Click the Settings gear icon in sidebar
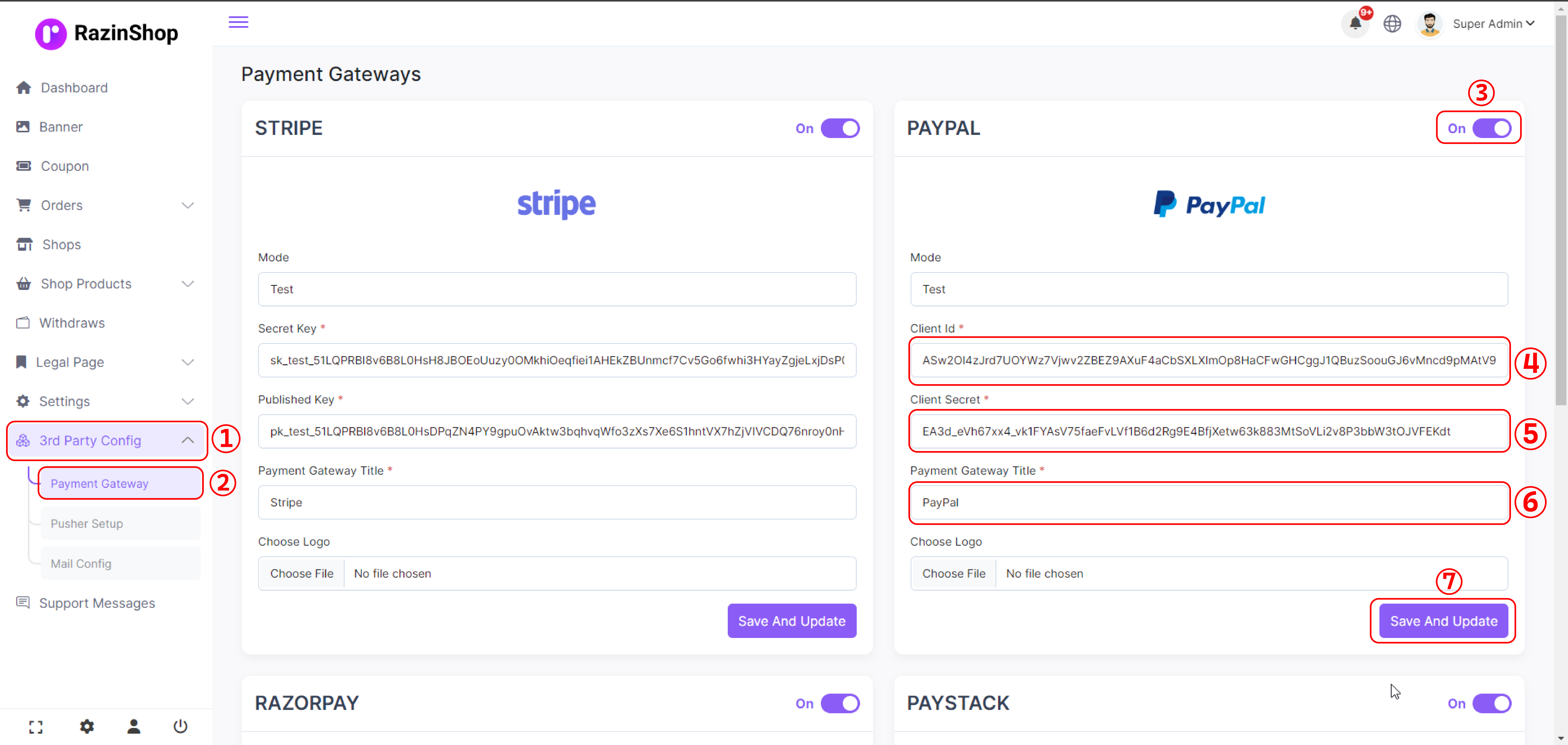Image resolution: width=1568 pixels, height=745 pixels. point(23,401)
